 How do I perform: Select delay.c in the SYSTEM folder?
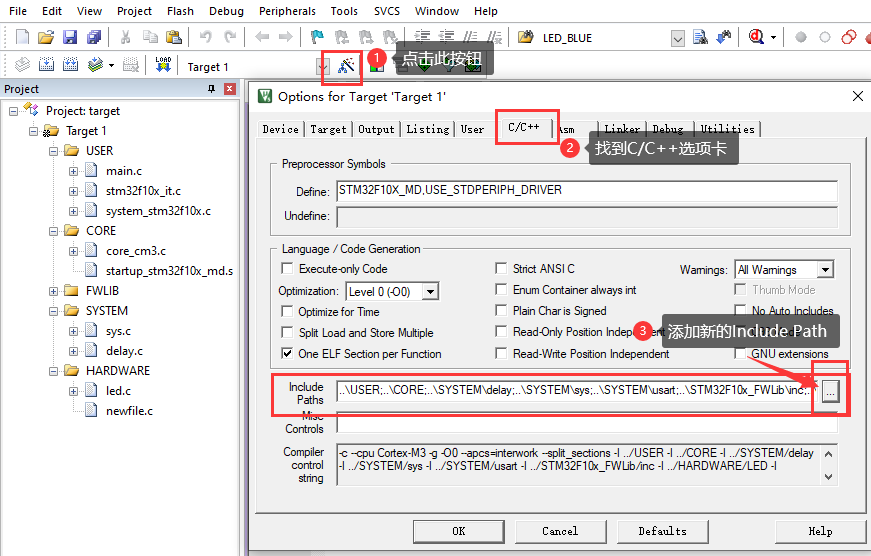(124, 351)
